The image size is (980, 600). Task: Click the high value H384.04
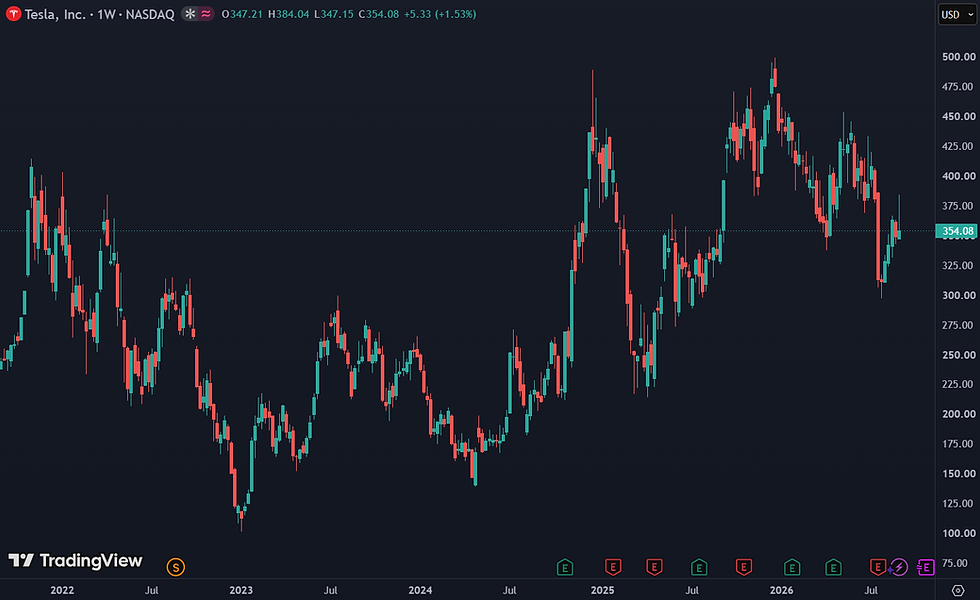point(288,14)
